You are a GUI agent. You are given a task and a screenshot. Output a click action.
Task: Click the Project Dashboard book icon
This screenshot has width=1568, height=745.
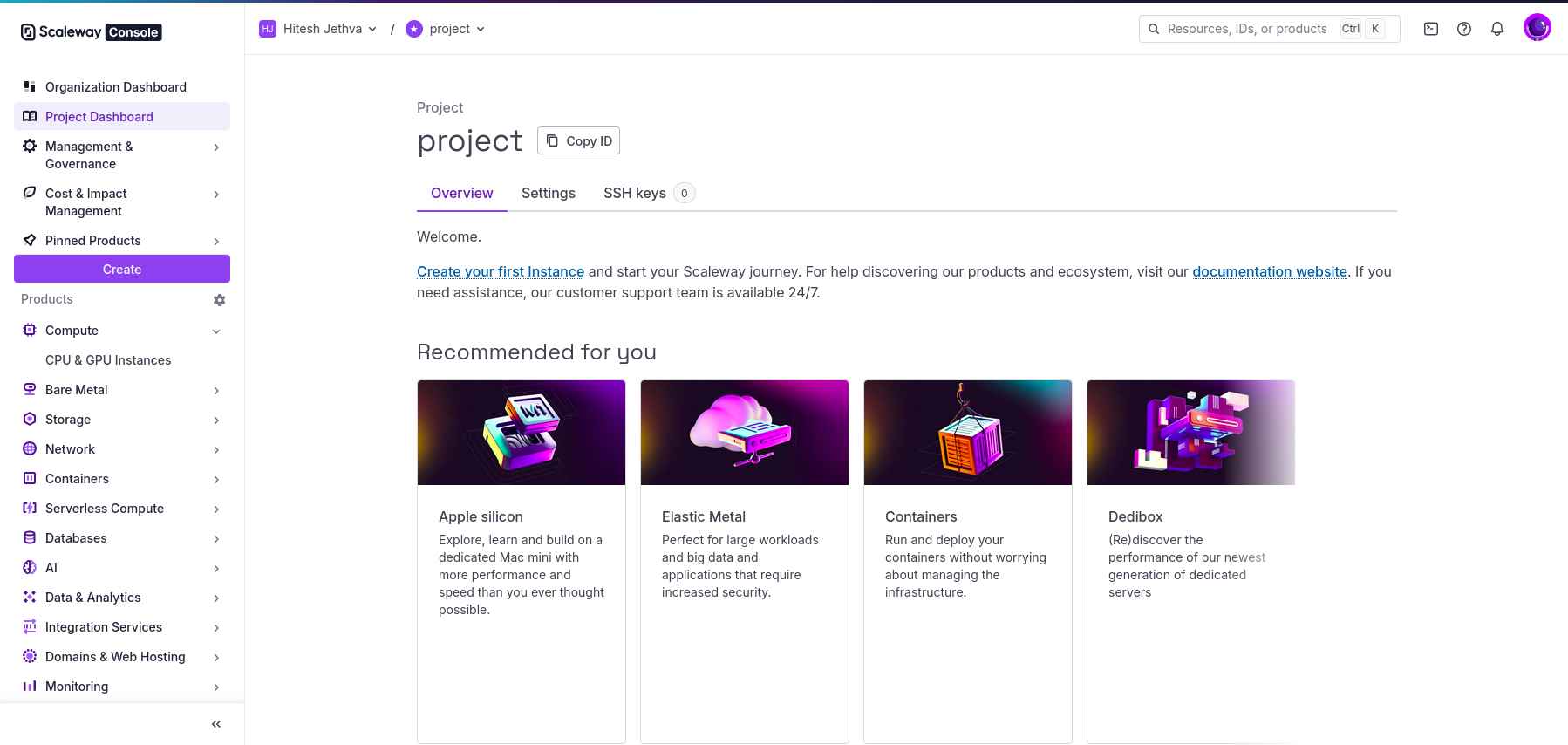point(30,116)
